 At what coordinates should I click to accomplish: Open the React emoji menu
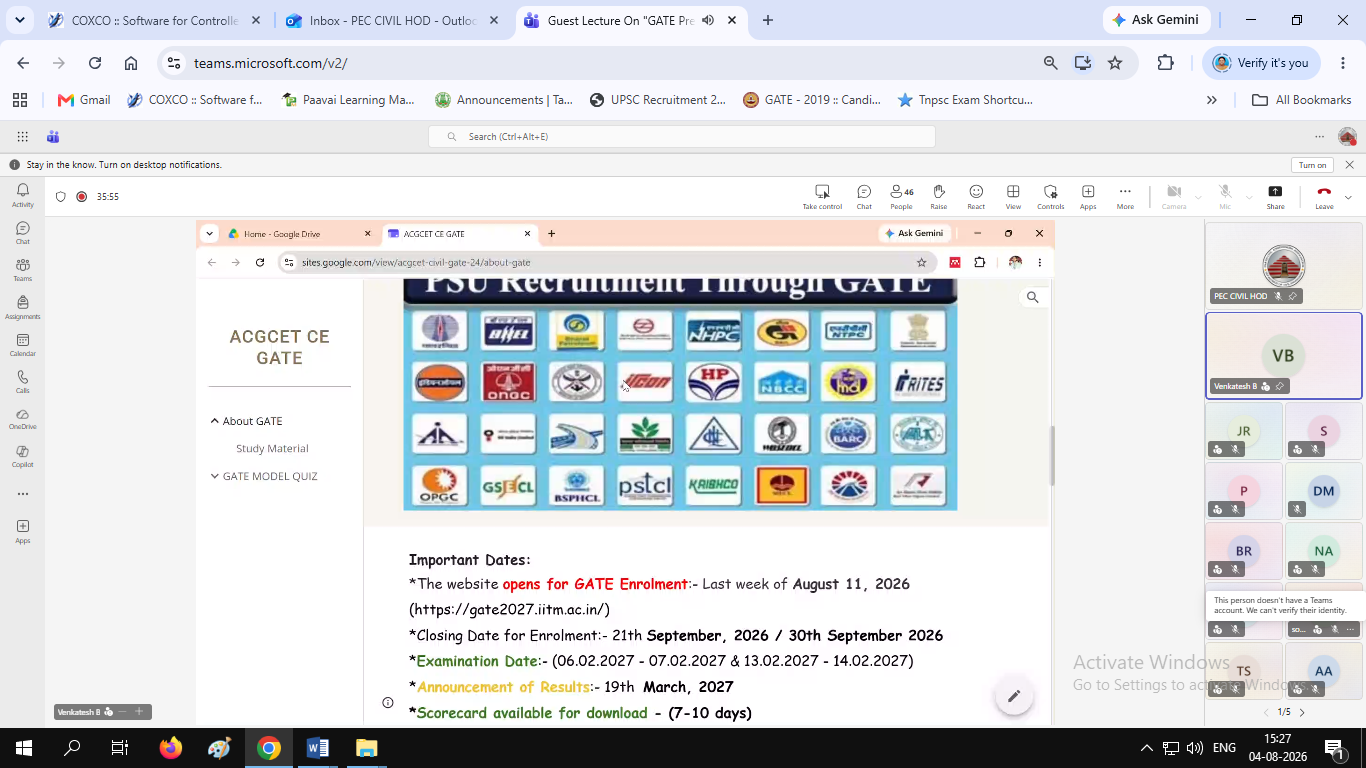point(976,197)
